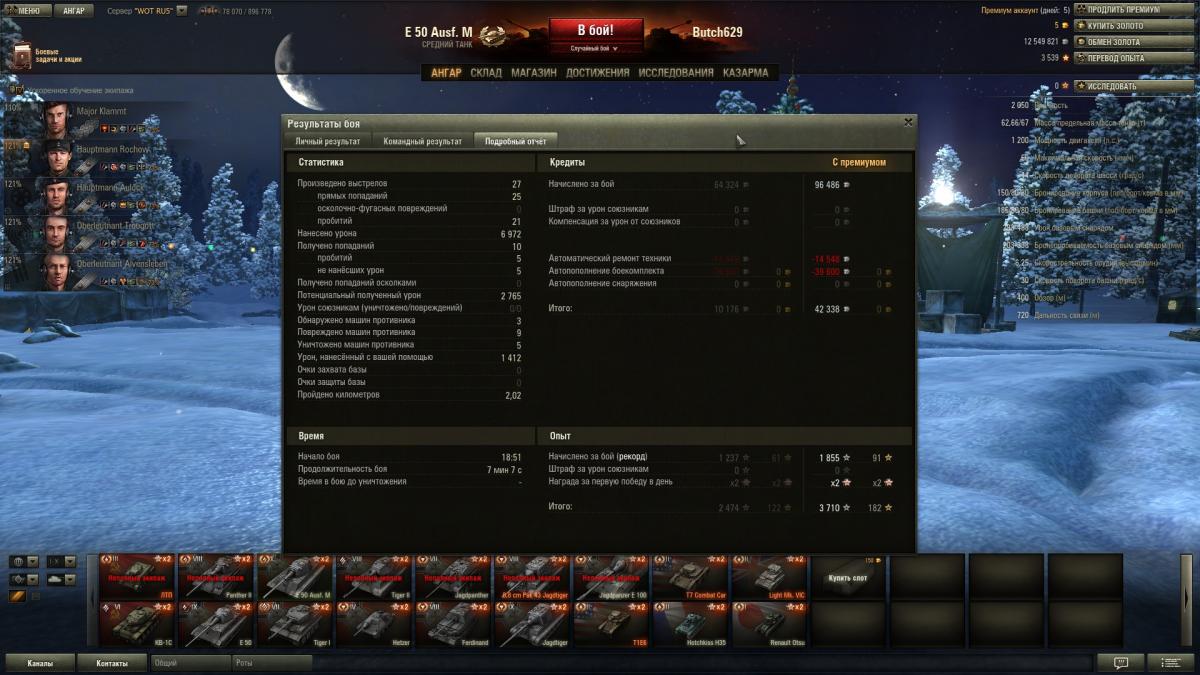The width and height of the screenshot is (1200, 675).
Task: Click Купить слот to buy a tank slot
Action: [x=848, y=577]
